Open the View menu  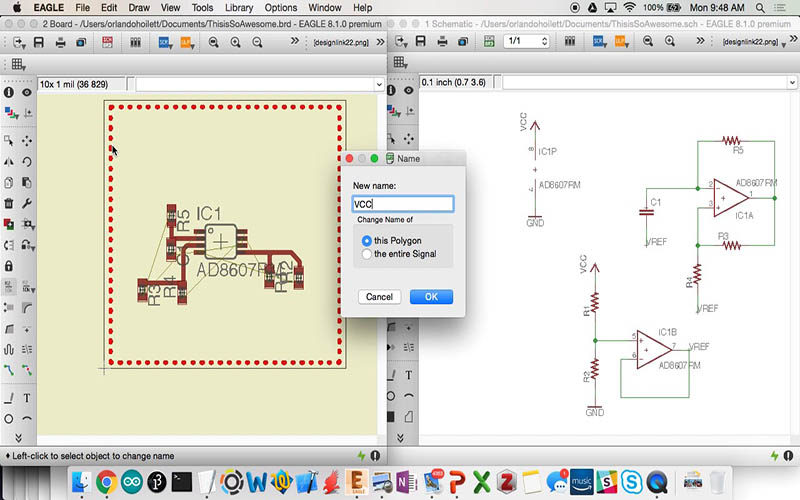(170, 8)
